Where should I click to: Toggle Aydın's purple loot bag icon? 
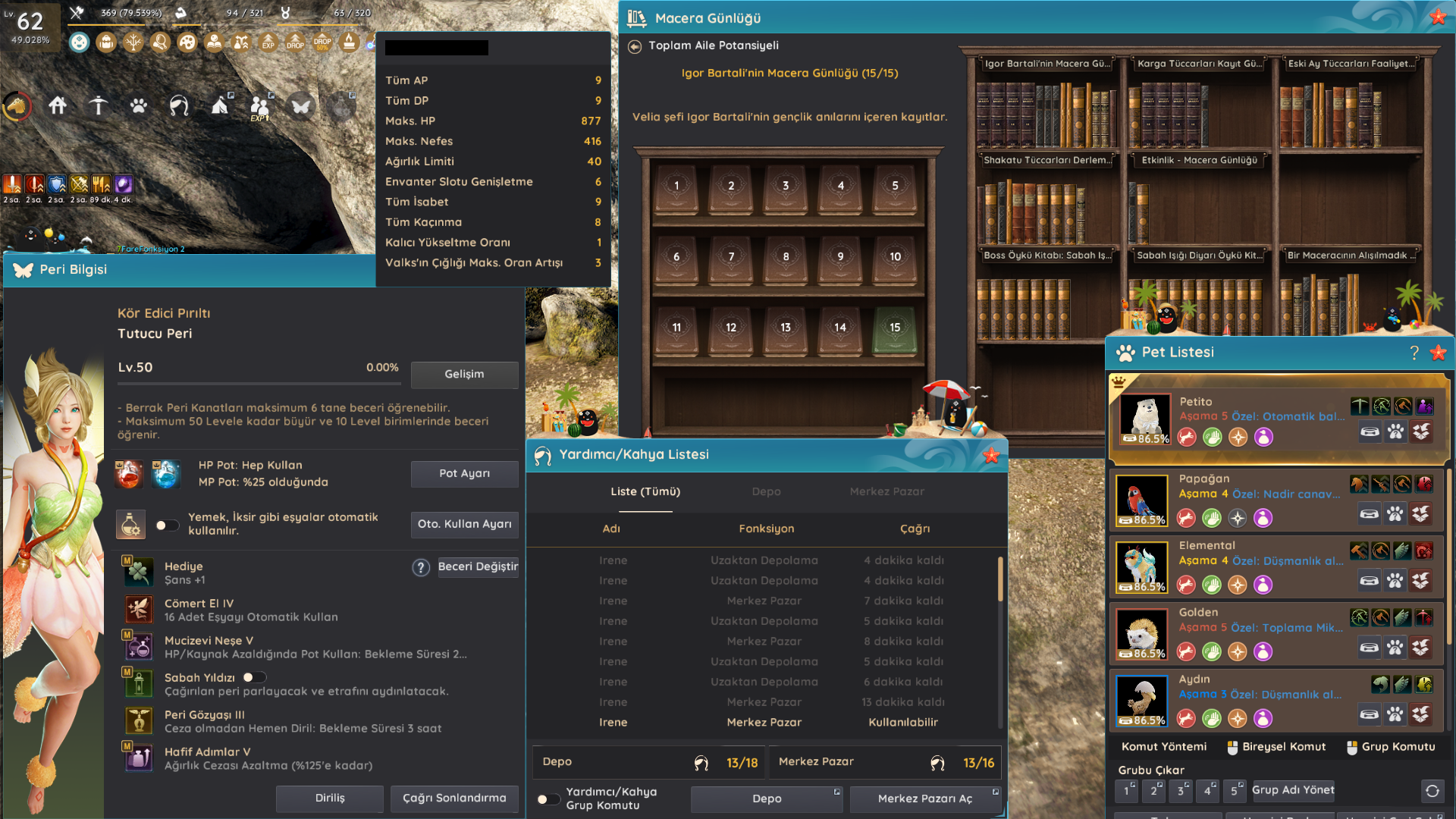click(x=1263, y=718)
